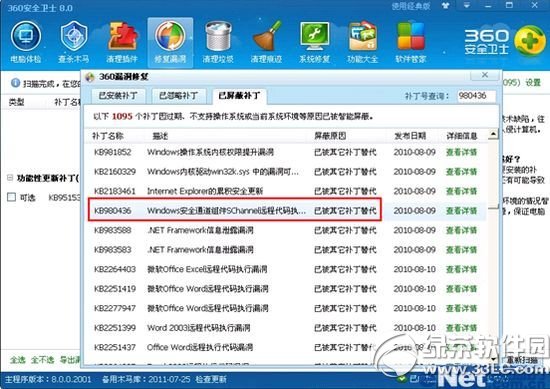Click 查看详情 link for KB980436
Screen dimensions: 550x389
[x=461, y=211]
